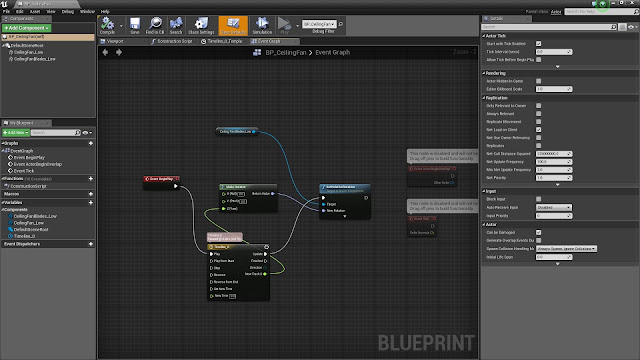Open My Blueprint view options eye dropdown
Image resolution: width=640 pixels, height=360 pixels.
87,133
